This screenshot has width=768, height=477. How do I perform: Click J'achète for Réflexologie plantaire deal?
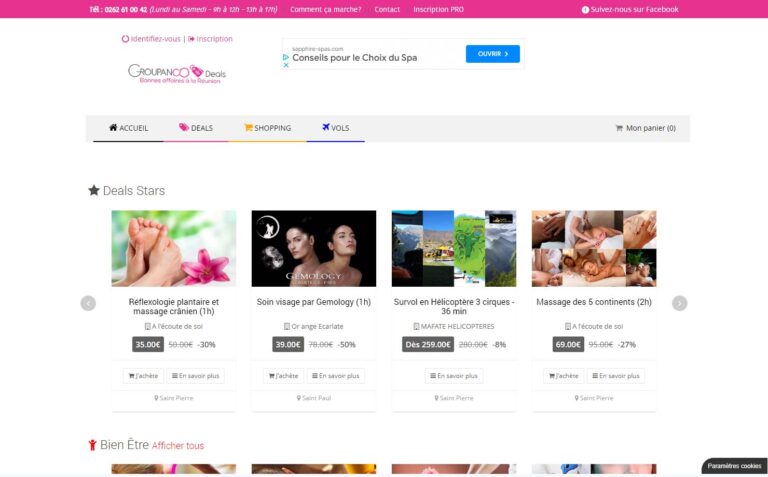(143, 376)
